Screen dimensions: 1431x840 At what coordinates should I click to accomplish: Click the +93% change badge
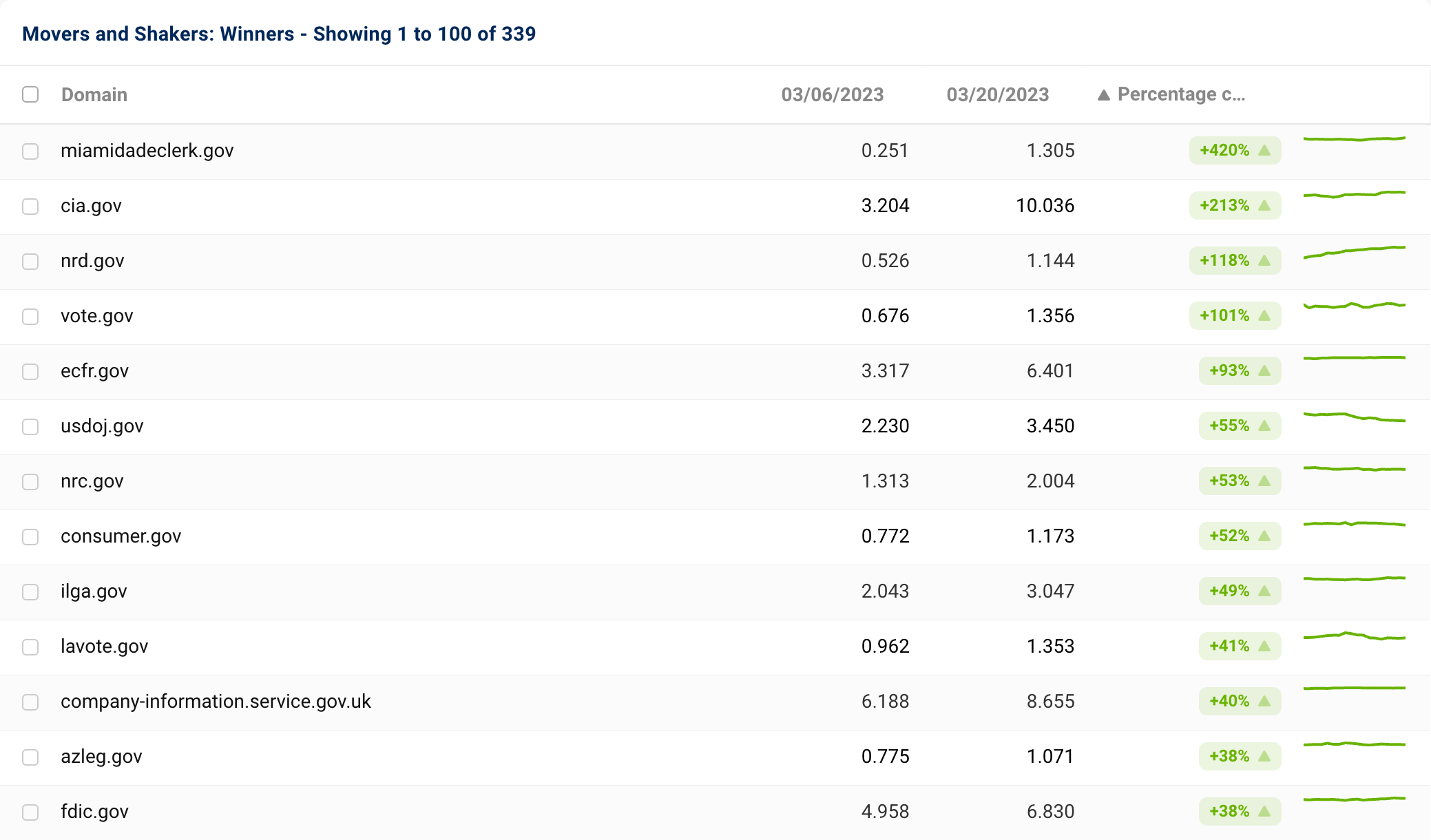coord(1240,370)
